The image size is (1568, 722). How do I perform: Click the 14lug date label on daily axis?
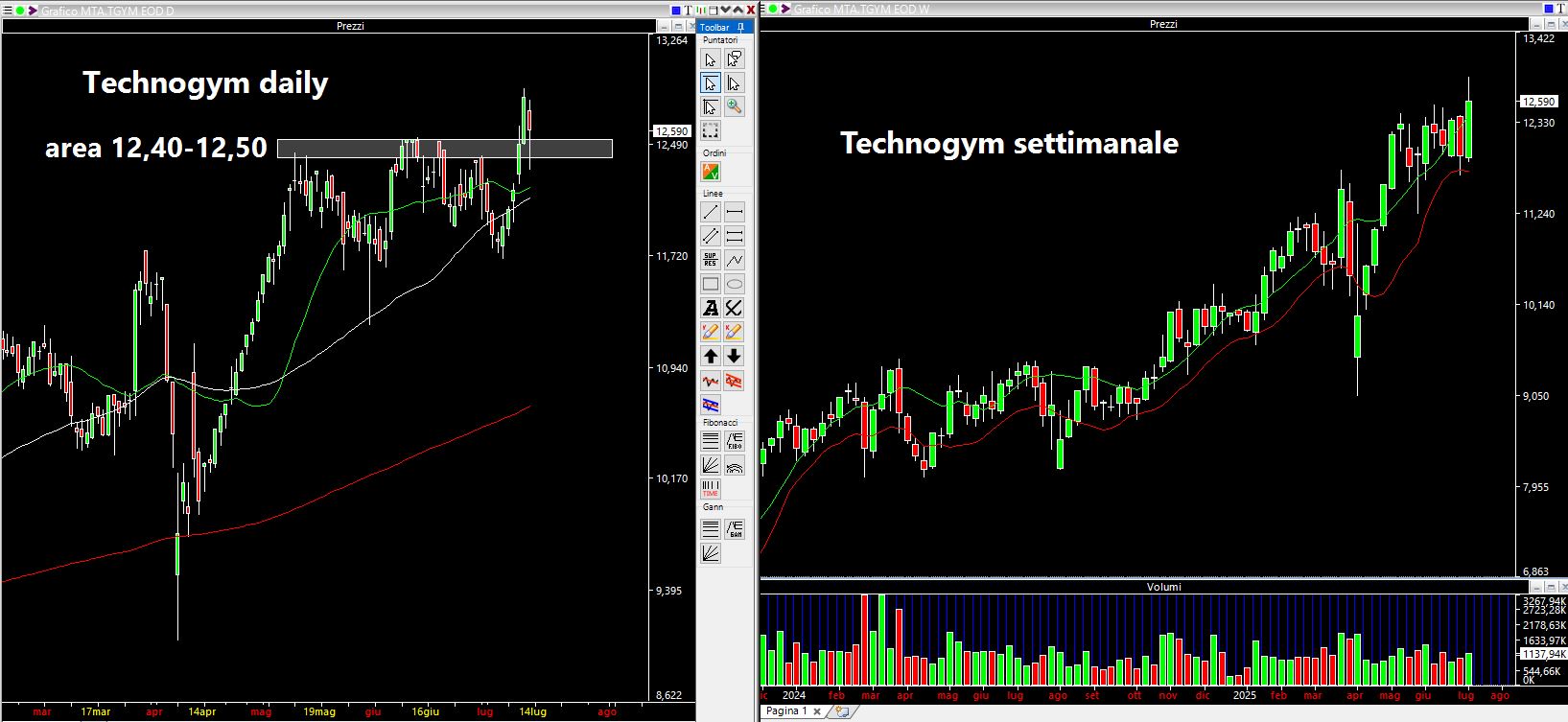(x=532, y=712)
